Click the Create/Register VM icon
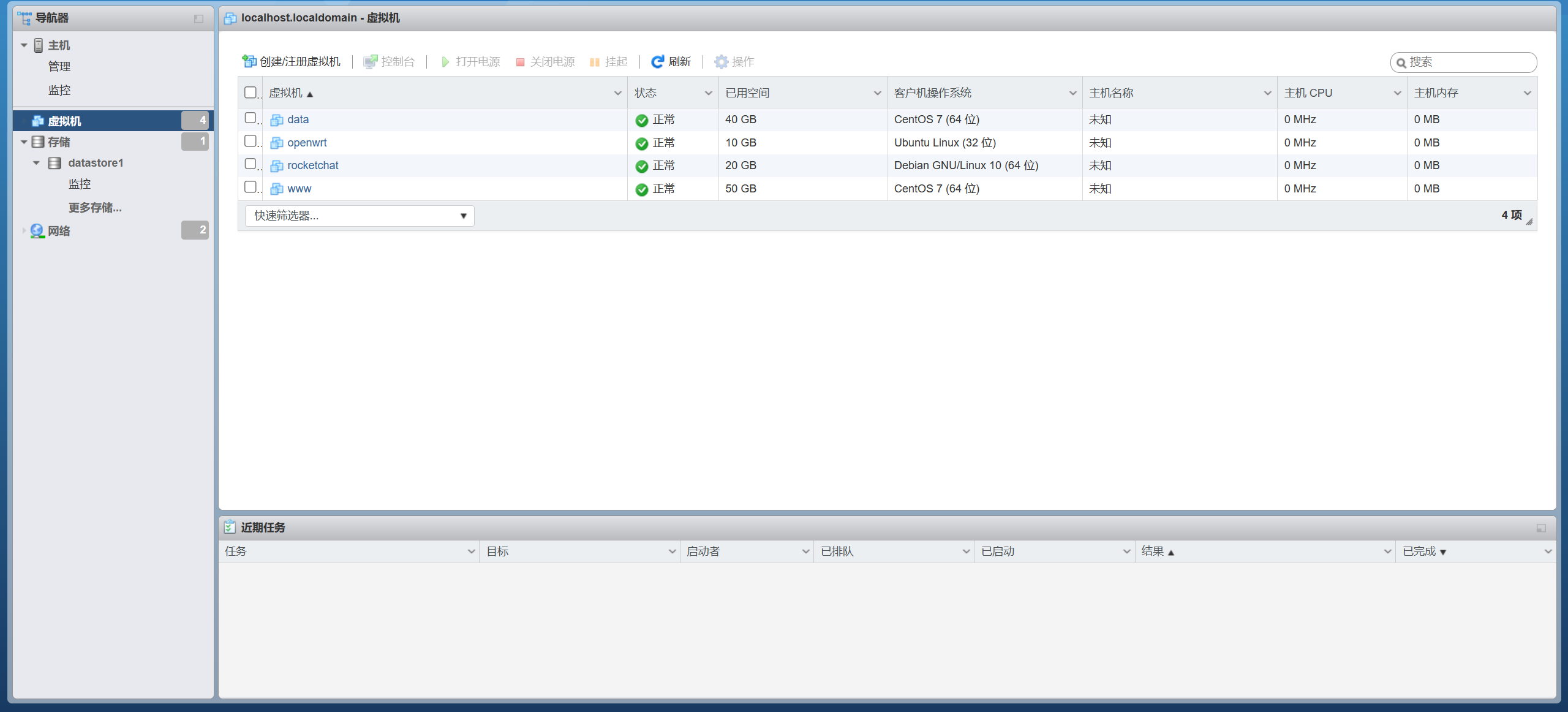1568x712 pixels. (x=249, y=61)
